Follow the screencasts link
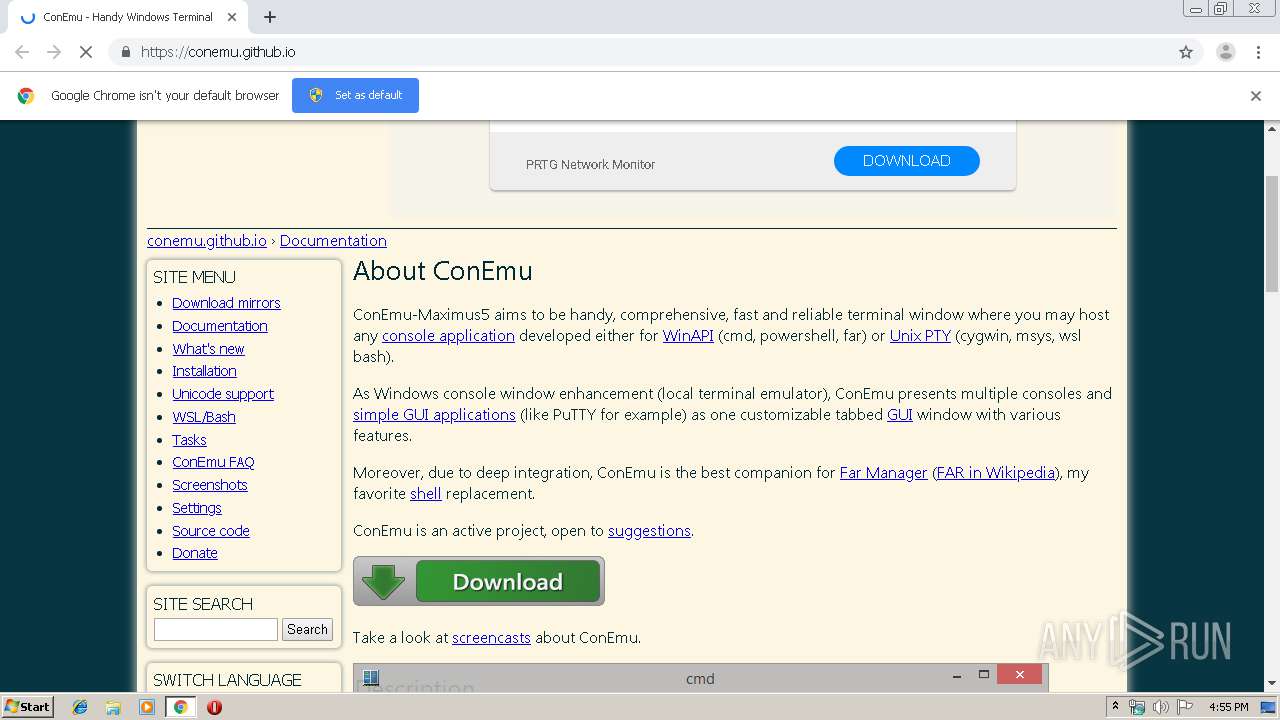 pos(491,638)
